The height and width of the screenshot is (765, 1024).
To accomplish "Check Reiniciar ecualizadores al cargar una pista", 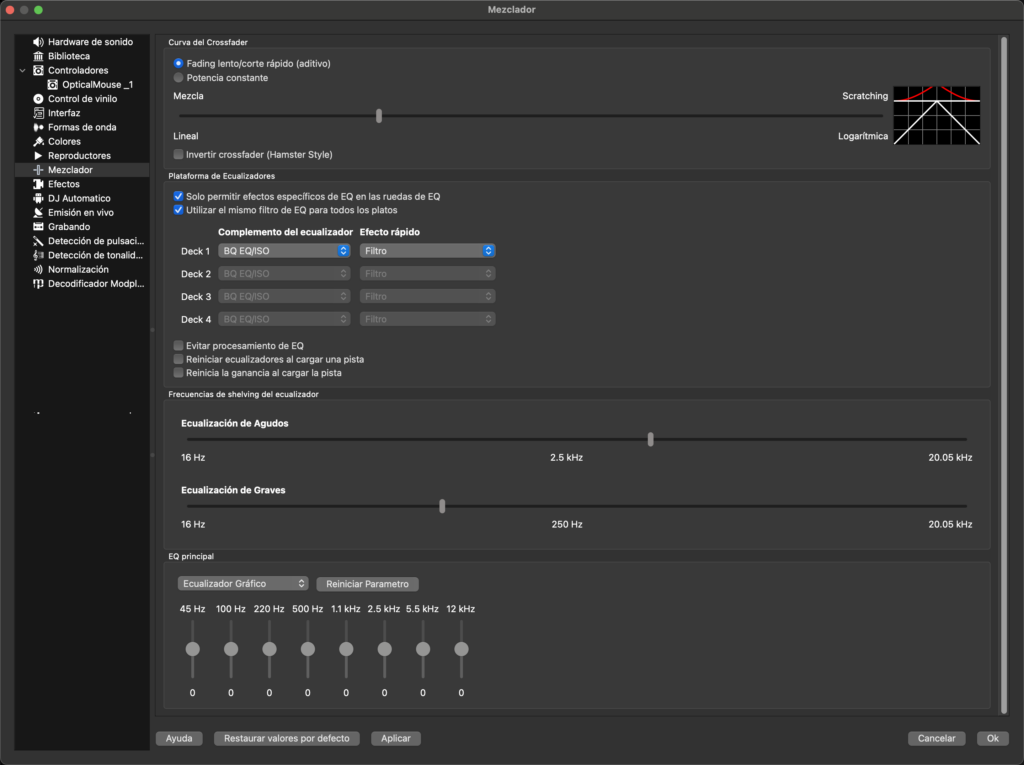I will coord(178,359).
